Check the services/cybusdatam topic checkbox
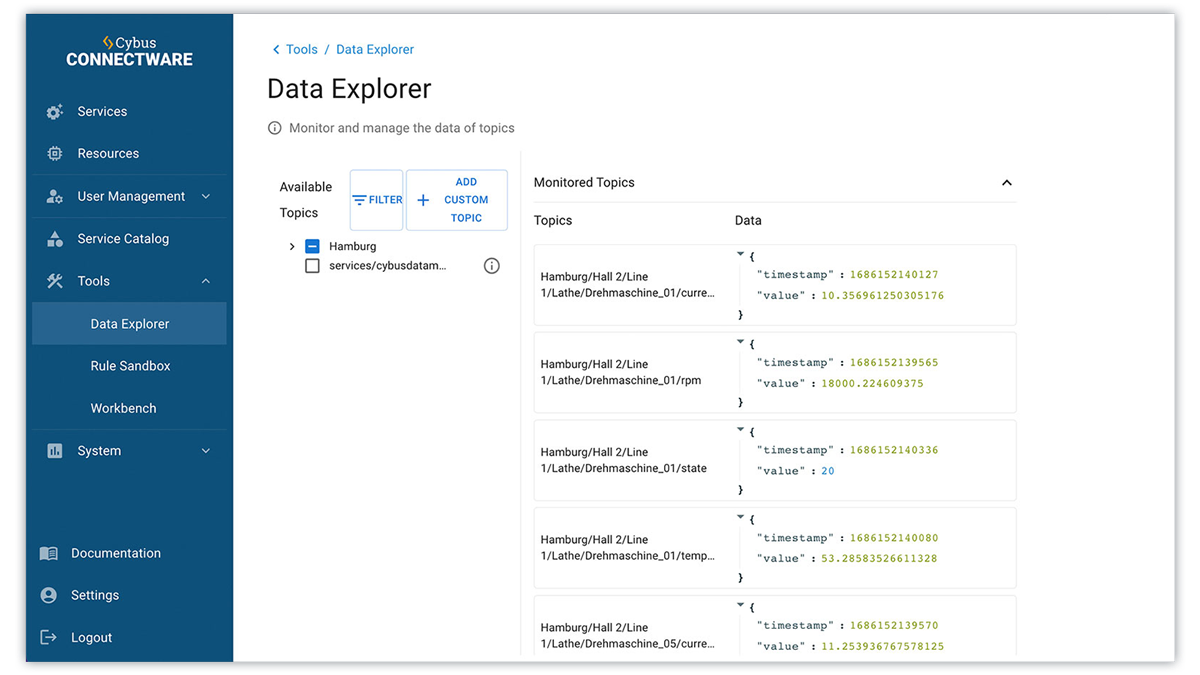1200x675 pixels. [312, 266]
